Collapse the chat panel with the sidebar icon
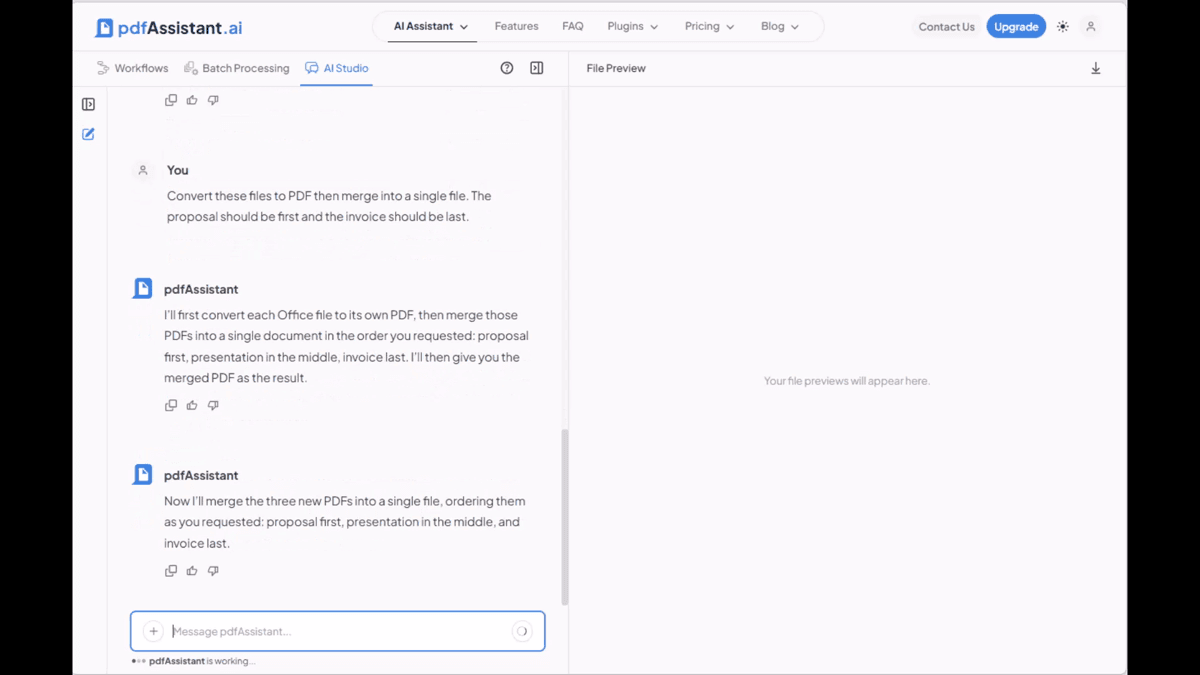 537,68
